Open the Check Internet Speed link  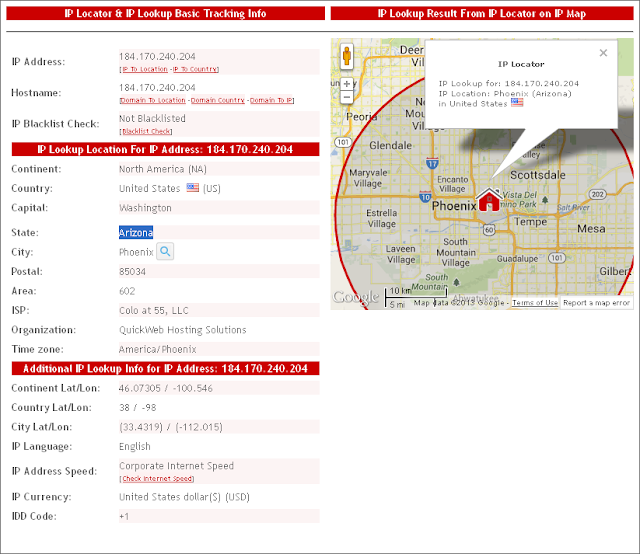point(157,478)
